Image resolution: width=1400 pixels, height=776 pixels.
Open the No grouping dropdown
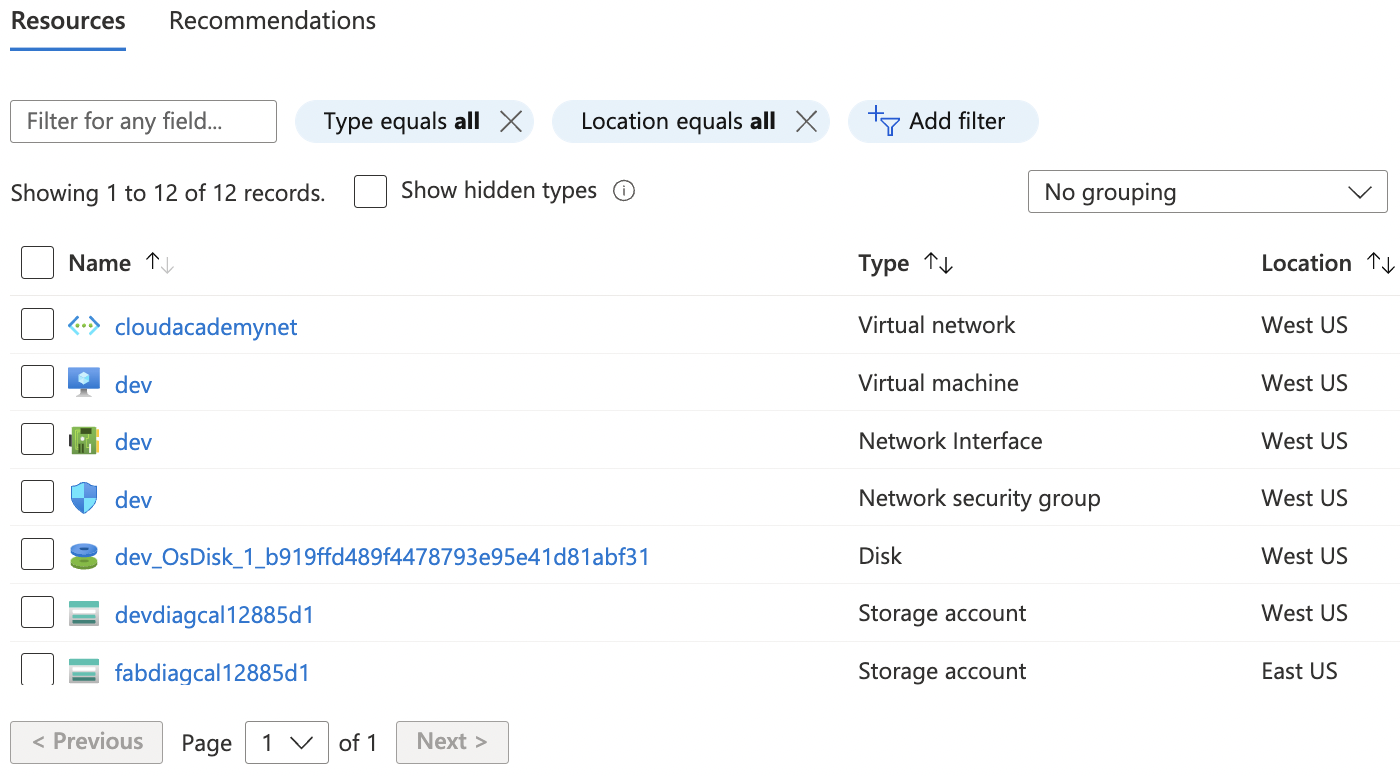pyautogui.click(x=1207, y=192)
